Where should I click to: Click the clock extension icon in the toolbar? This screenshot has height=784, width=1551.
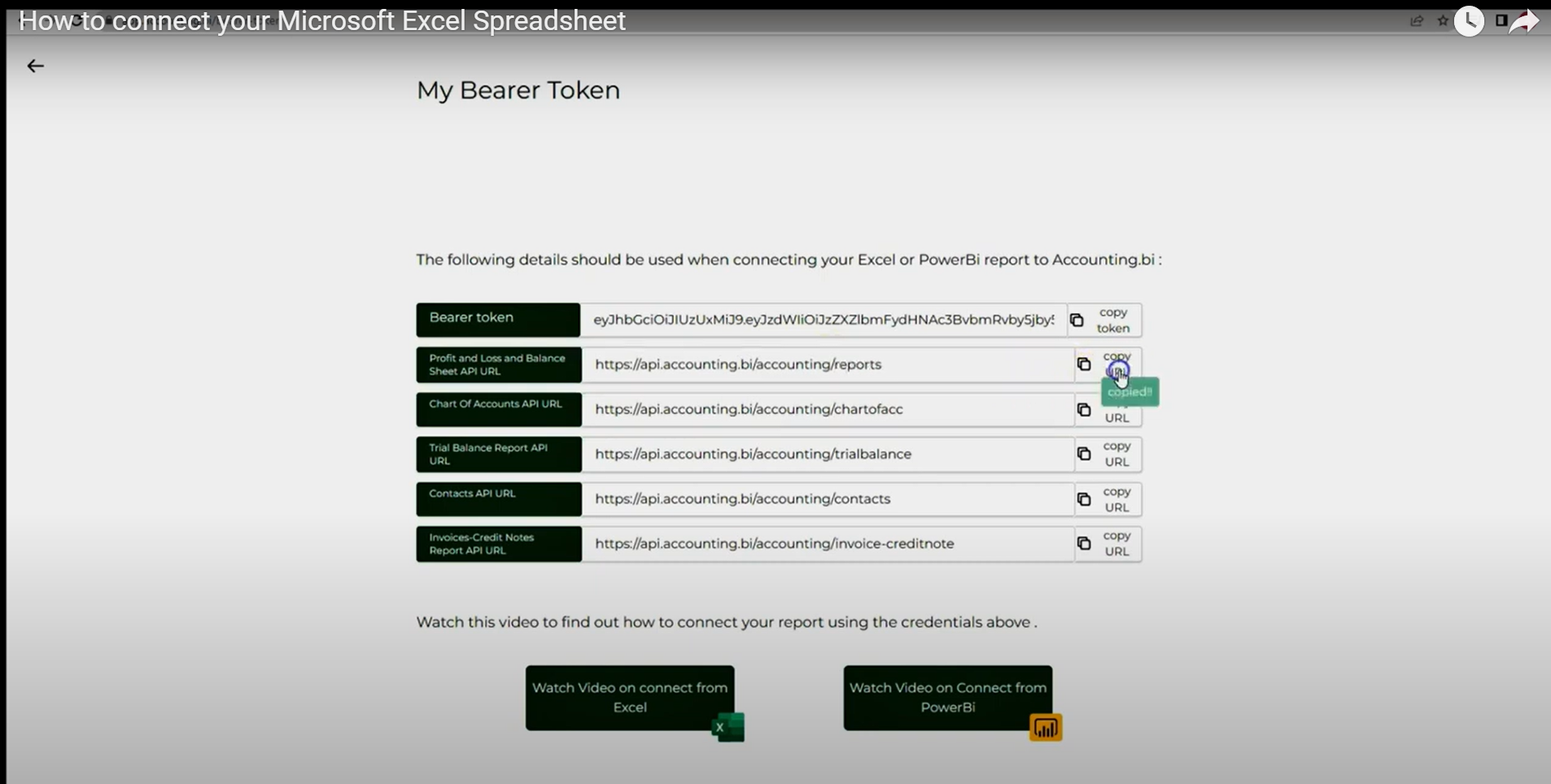(1469, 21)
